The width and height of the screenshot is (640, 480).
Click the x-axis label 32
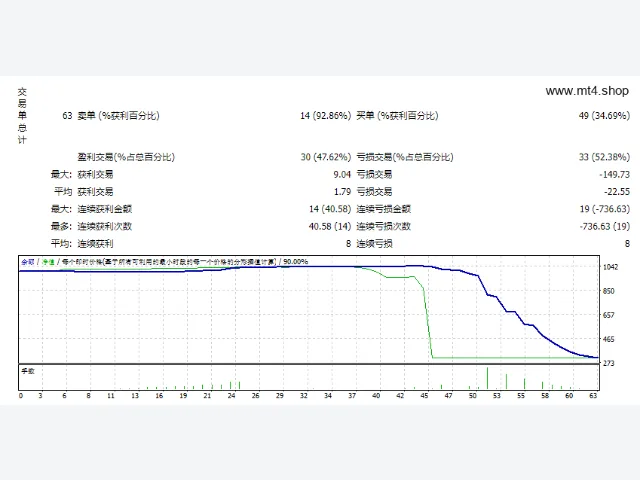pos(304,396)
